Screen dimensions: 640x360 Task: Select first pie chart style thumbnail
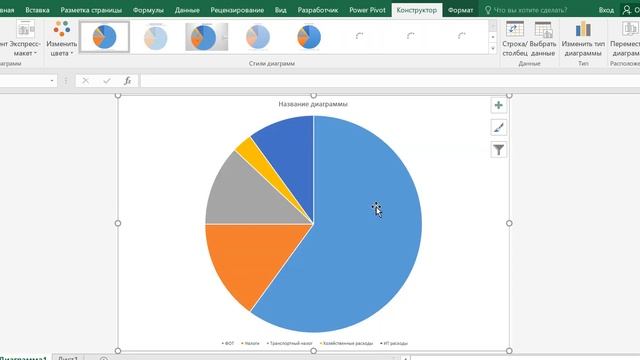(x=104, y=37)
